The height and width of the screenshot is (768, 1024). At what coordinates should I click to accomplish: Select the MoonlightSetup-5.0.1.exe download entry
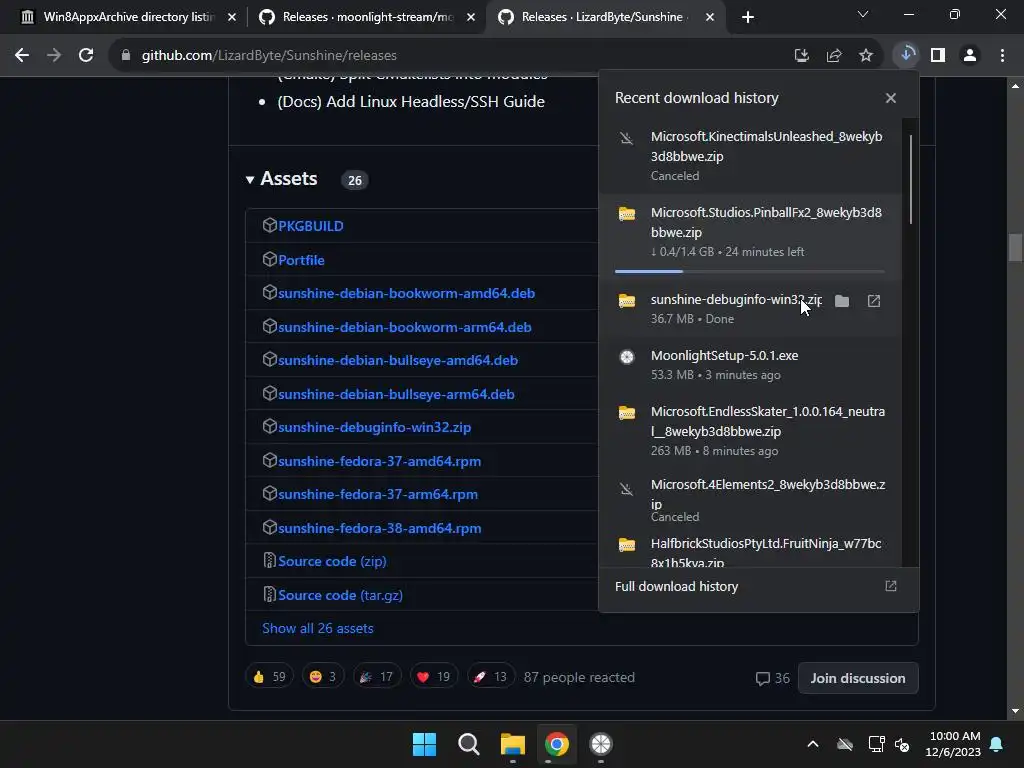click(x=750, y=365)
